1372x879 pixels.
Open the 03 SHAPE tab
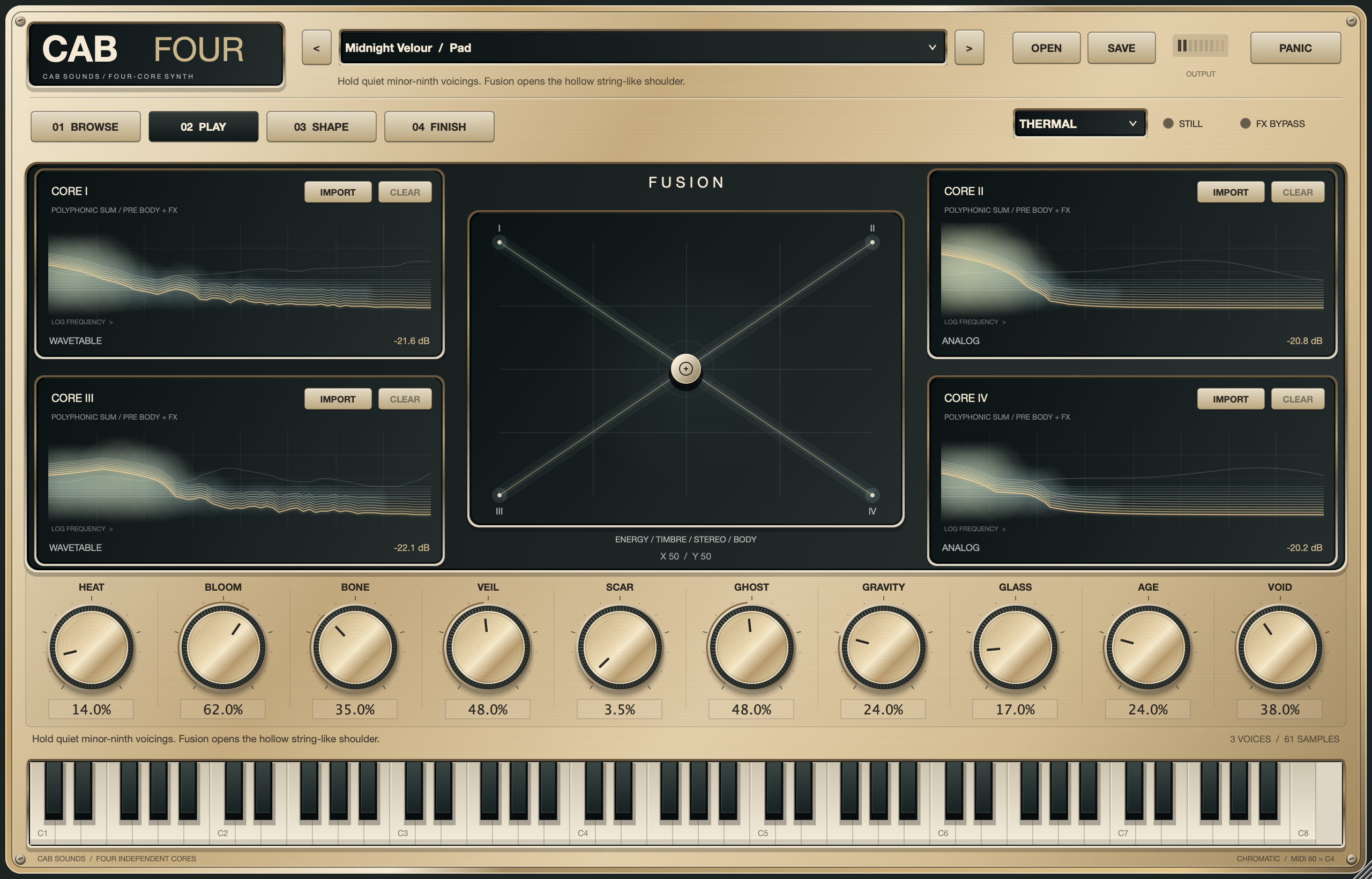pos(322,126)
